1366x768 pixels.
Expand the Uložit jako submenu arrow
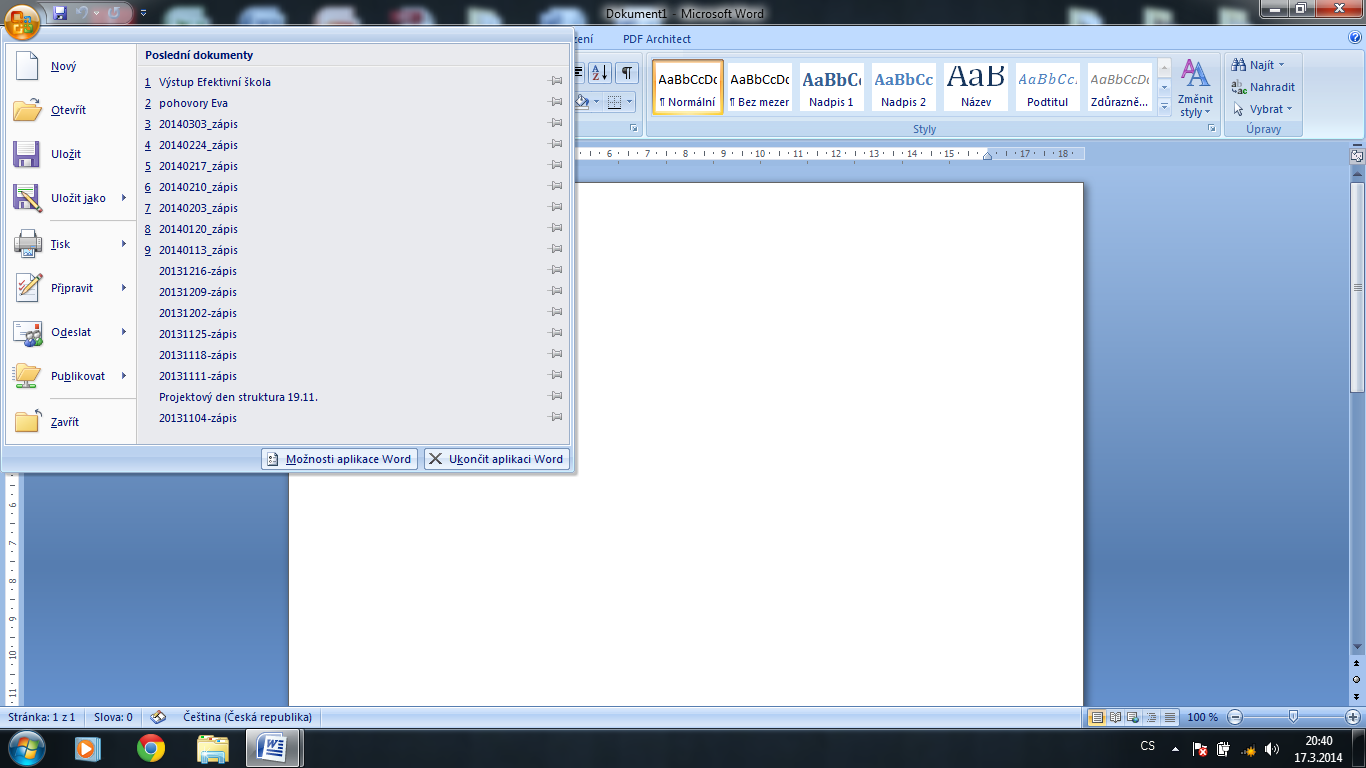(124, 198)
